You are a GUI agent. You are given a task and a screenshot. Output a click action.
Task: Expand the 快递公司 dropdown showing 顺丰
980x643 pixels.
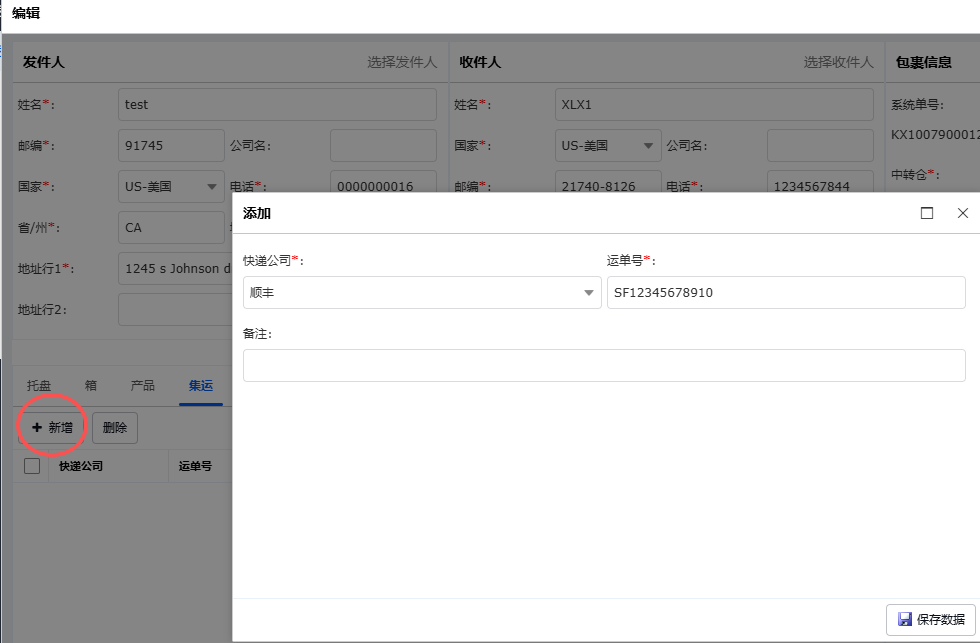click(590, 293)
